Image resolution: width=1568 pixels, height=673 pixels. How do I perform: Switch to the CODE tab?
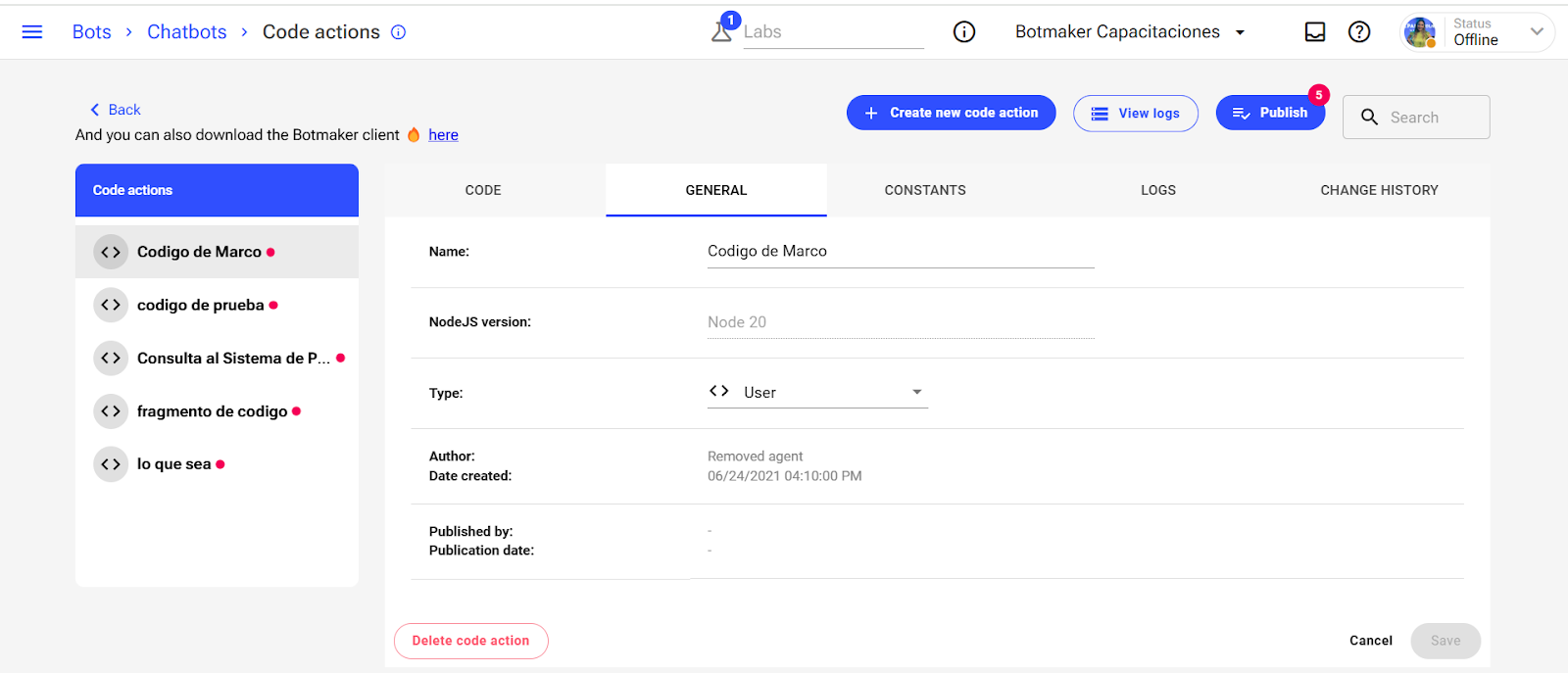click(483, 190)
